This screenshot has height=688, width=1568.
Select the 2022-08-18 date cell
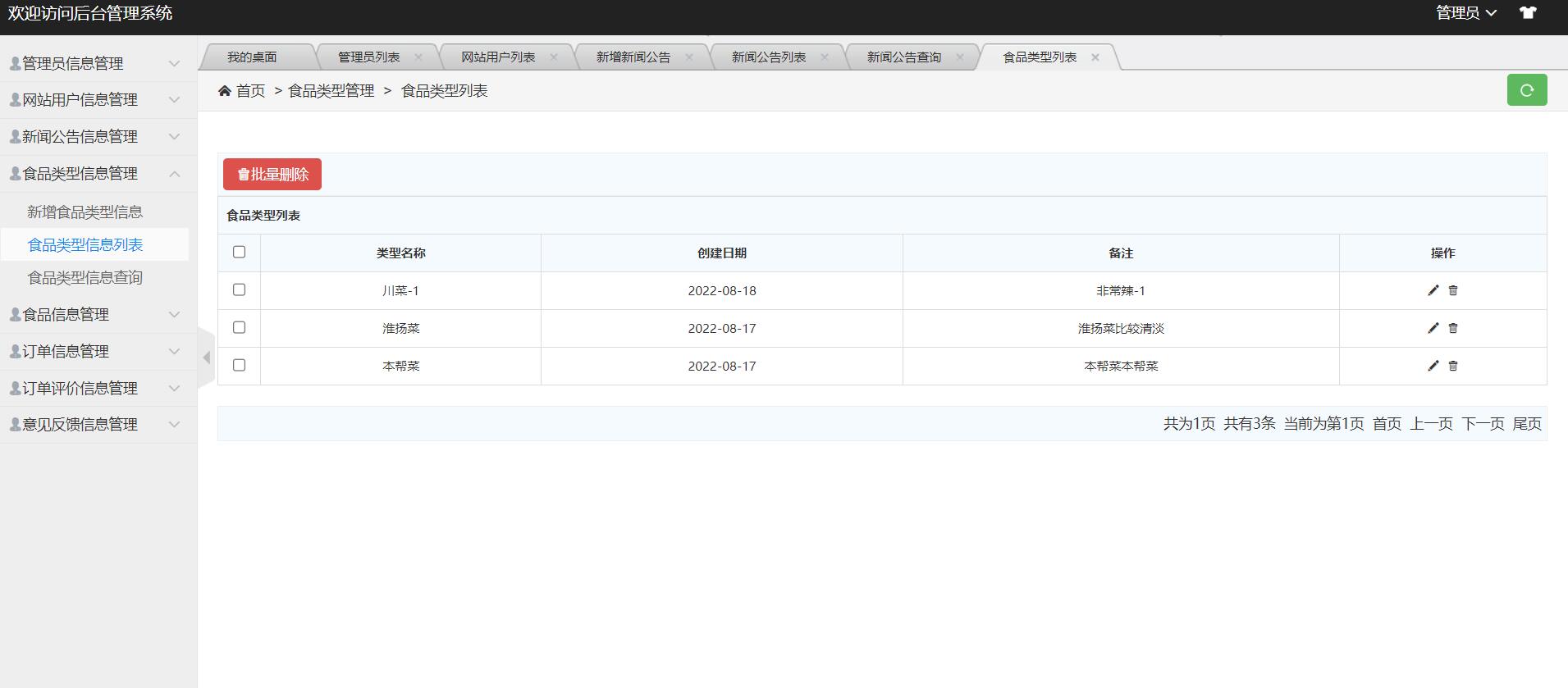(722, 291)
